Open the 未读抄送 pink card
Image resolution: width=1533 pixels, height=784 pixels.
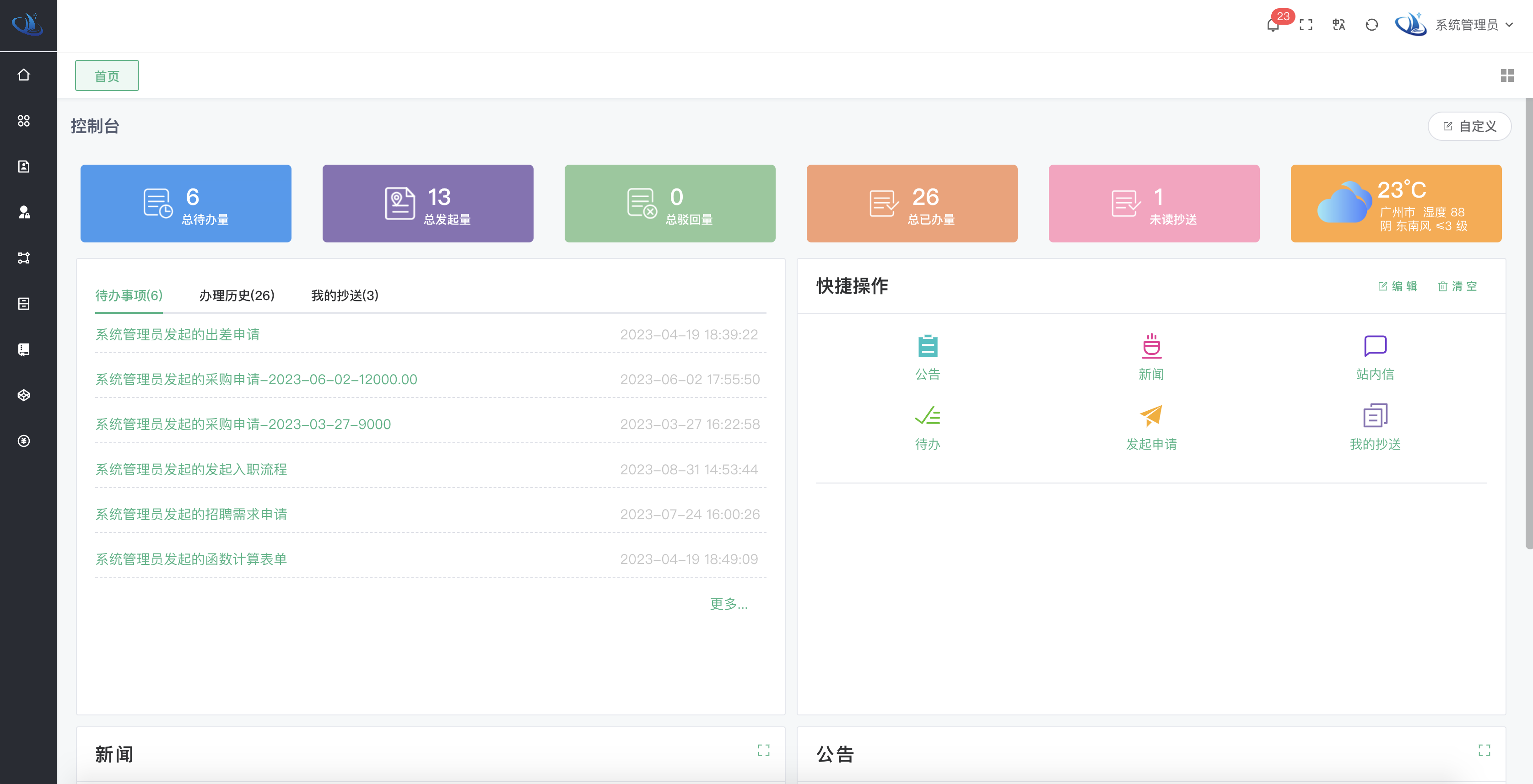point(1154,204)
